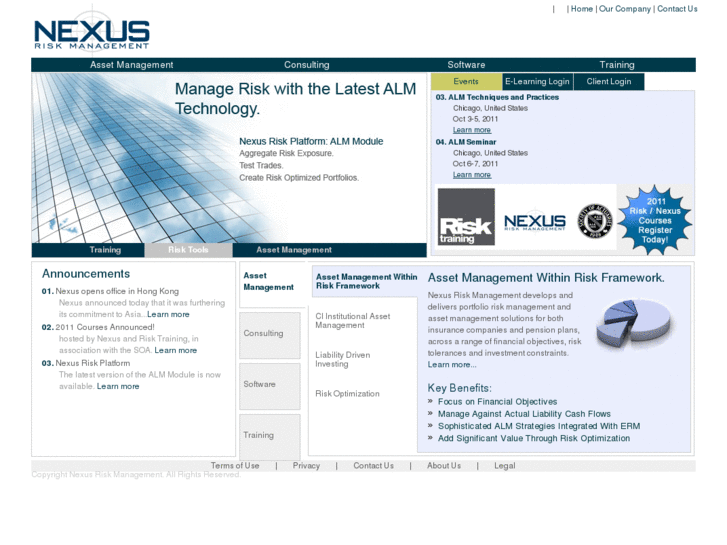This screenshot has width=727, height=545.
Task: Open Contact Us footer link
Action: coord(373,466)
